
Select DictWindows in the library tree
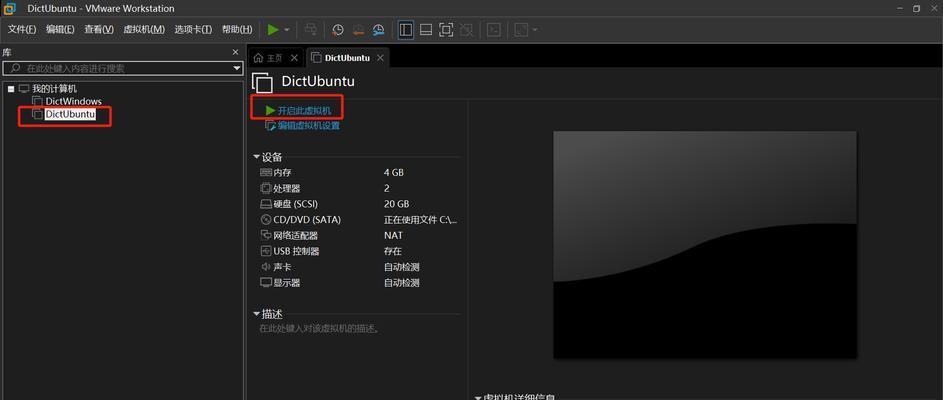coord(73,101)
